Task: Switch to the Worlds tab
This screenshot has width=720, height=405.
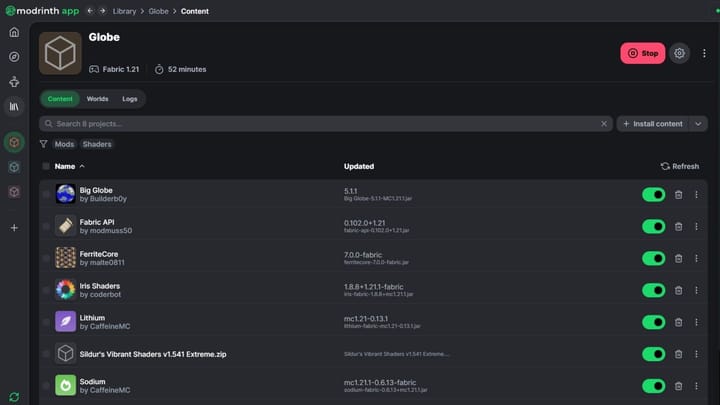Action: point(97,99)
